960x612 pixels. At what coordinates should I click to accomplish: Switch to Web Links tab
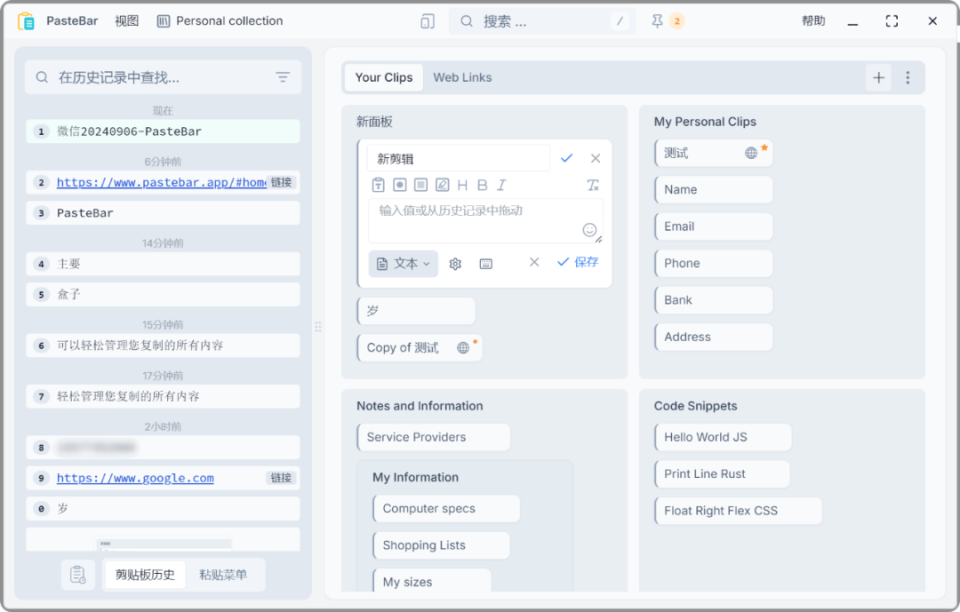[462, 78]
